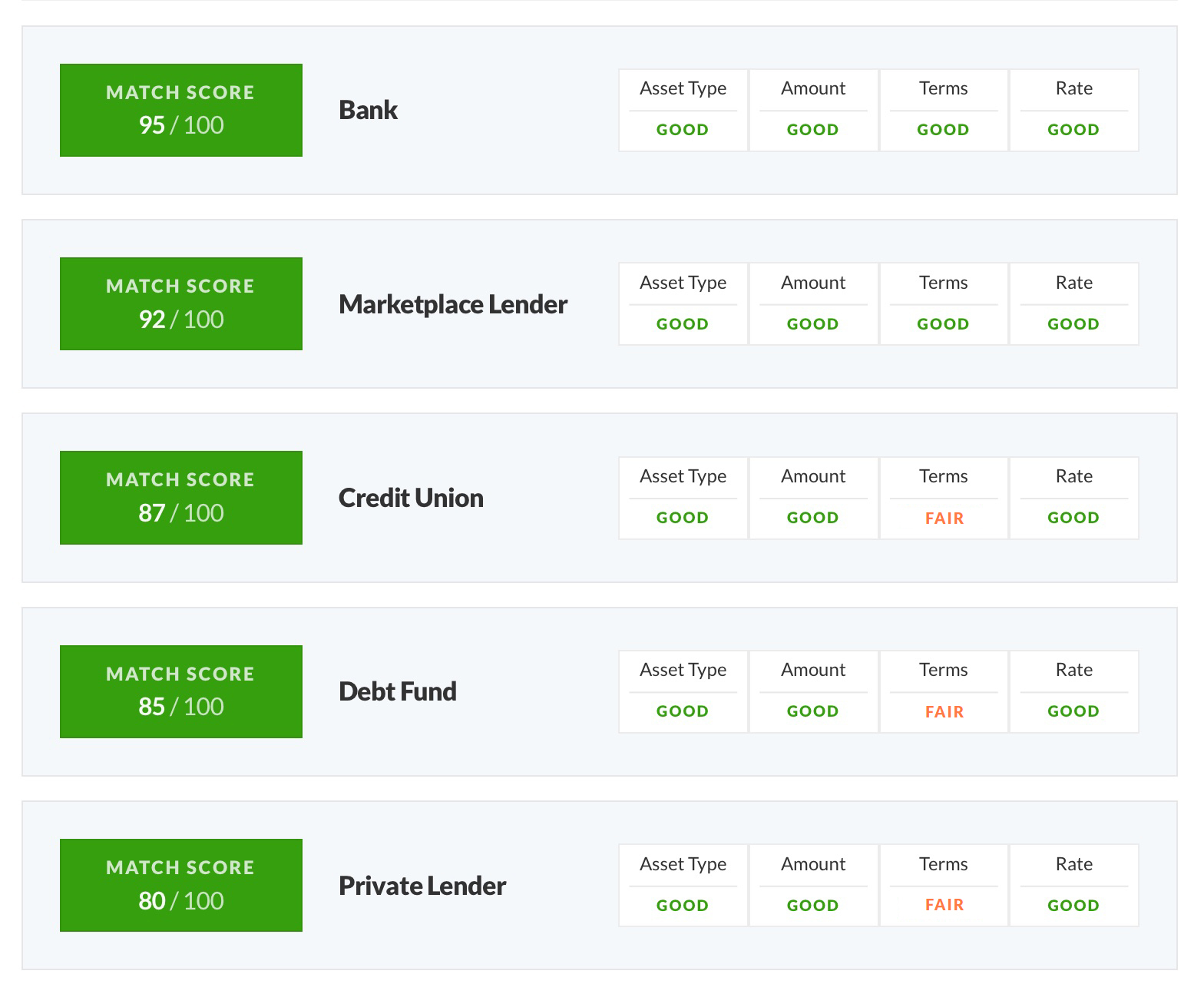Image resolution: width=1204 pixels, height=994 pixels.
Task: Click Debt Fund's Amount rating cell
Action: click(x=813, y=692)
